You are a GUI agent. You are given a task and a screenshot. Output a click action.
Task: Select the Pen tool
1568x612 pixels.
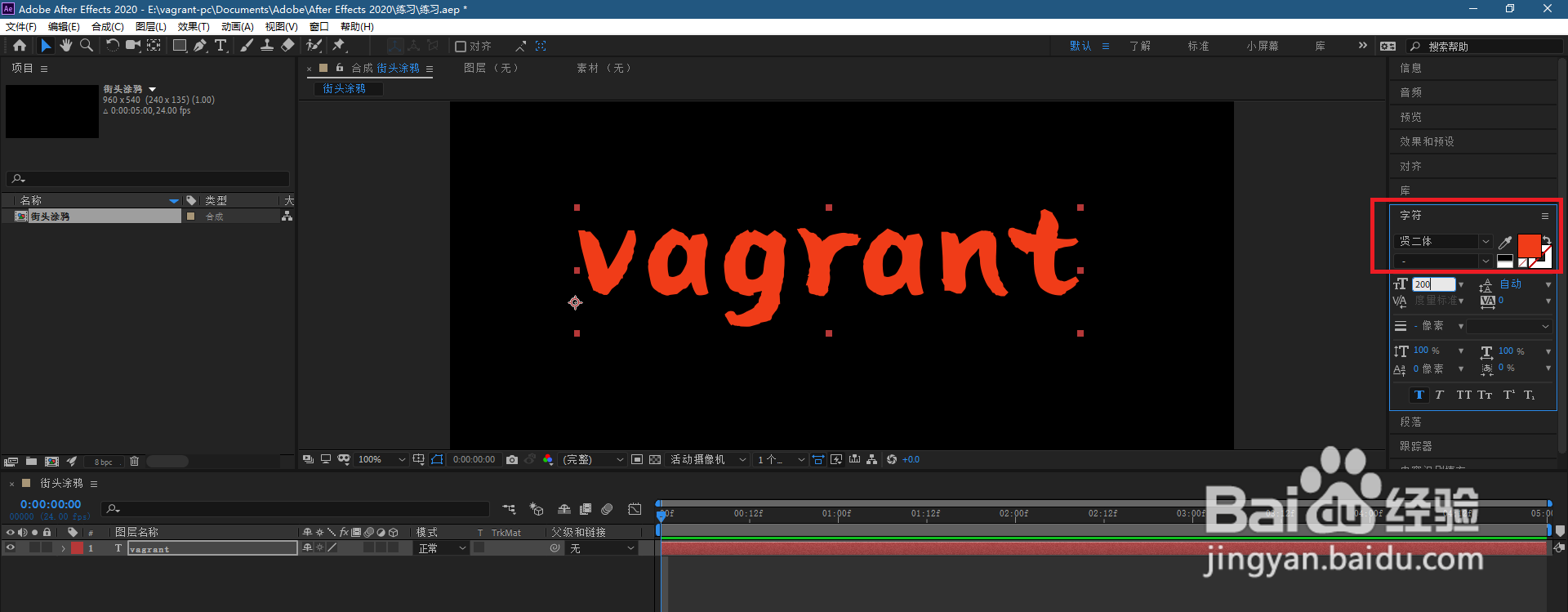click(x=200, y=46)
